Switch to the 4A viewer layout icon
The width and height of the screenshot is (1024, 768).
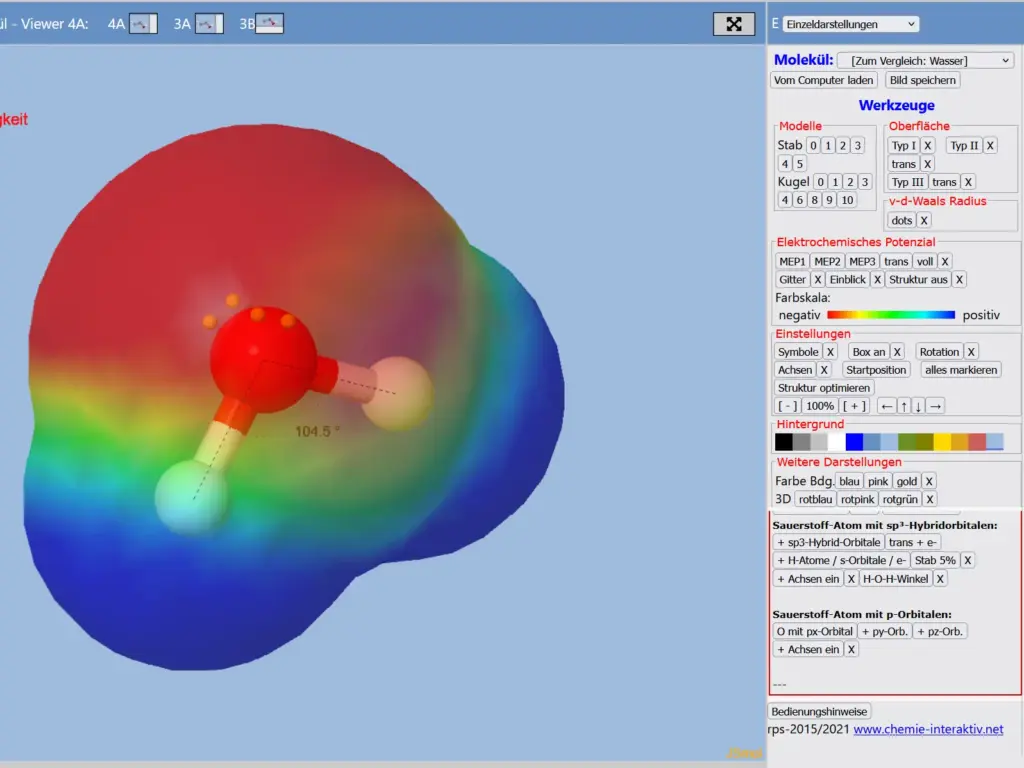[143, 24]
